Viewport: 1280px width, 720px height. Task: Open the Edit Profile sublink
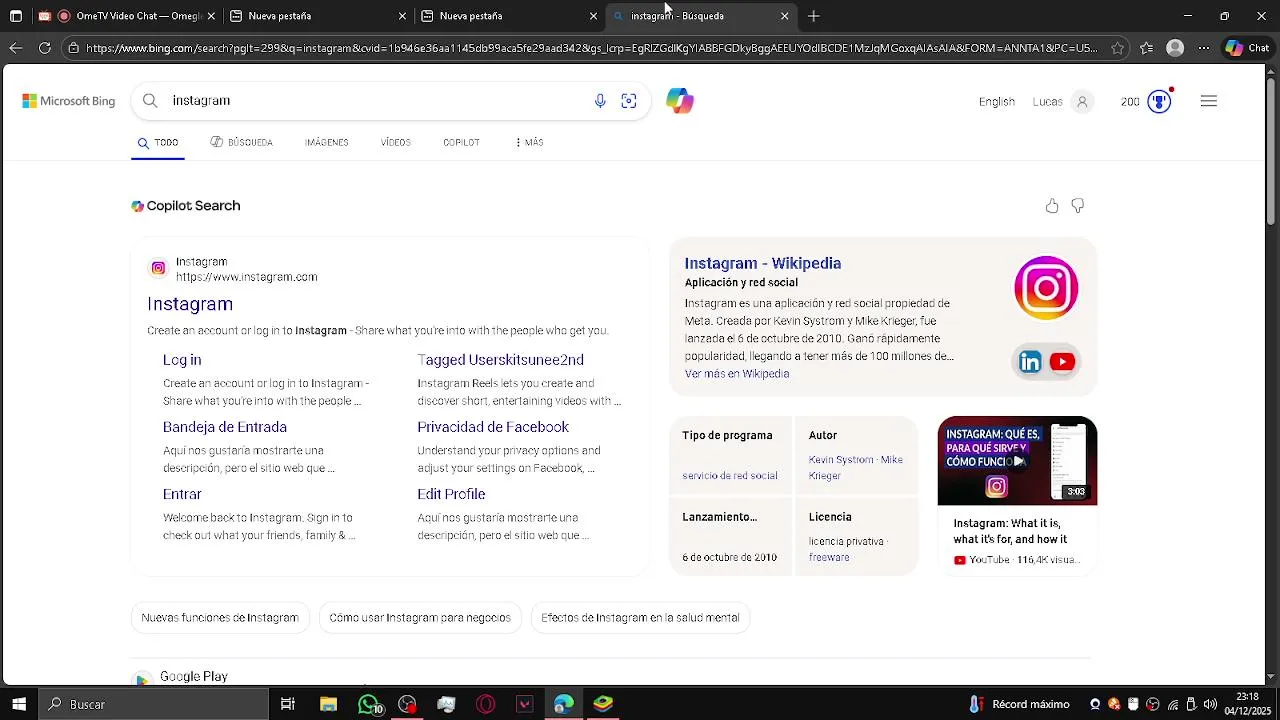[451, 494]
